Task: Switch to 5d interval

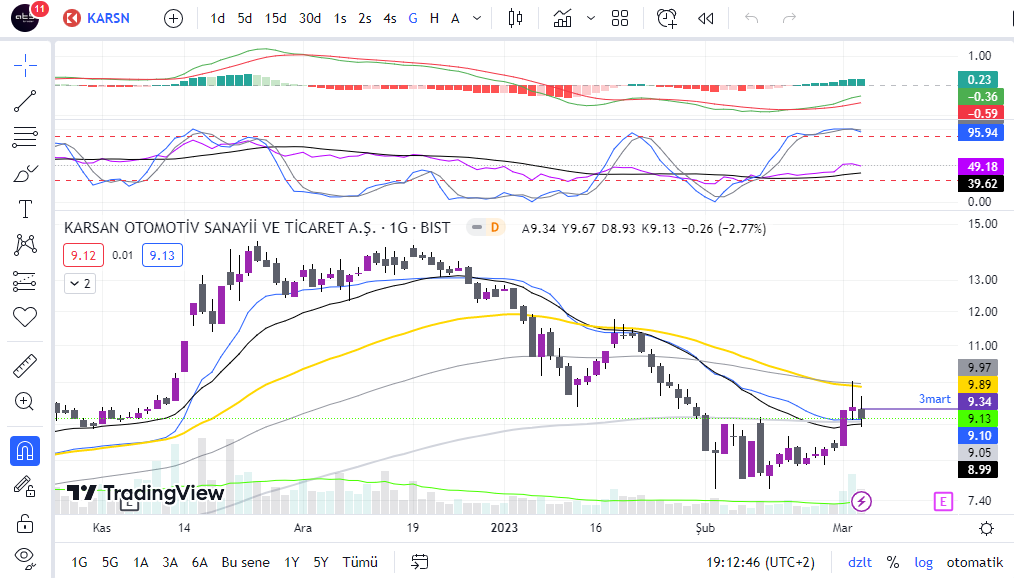Action: 244,18
